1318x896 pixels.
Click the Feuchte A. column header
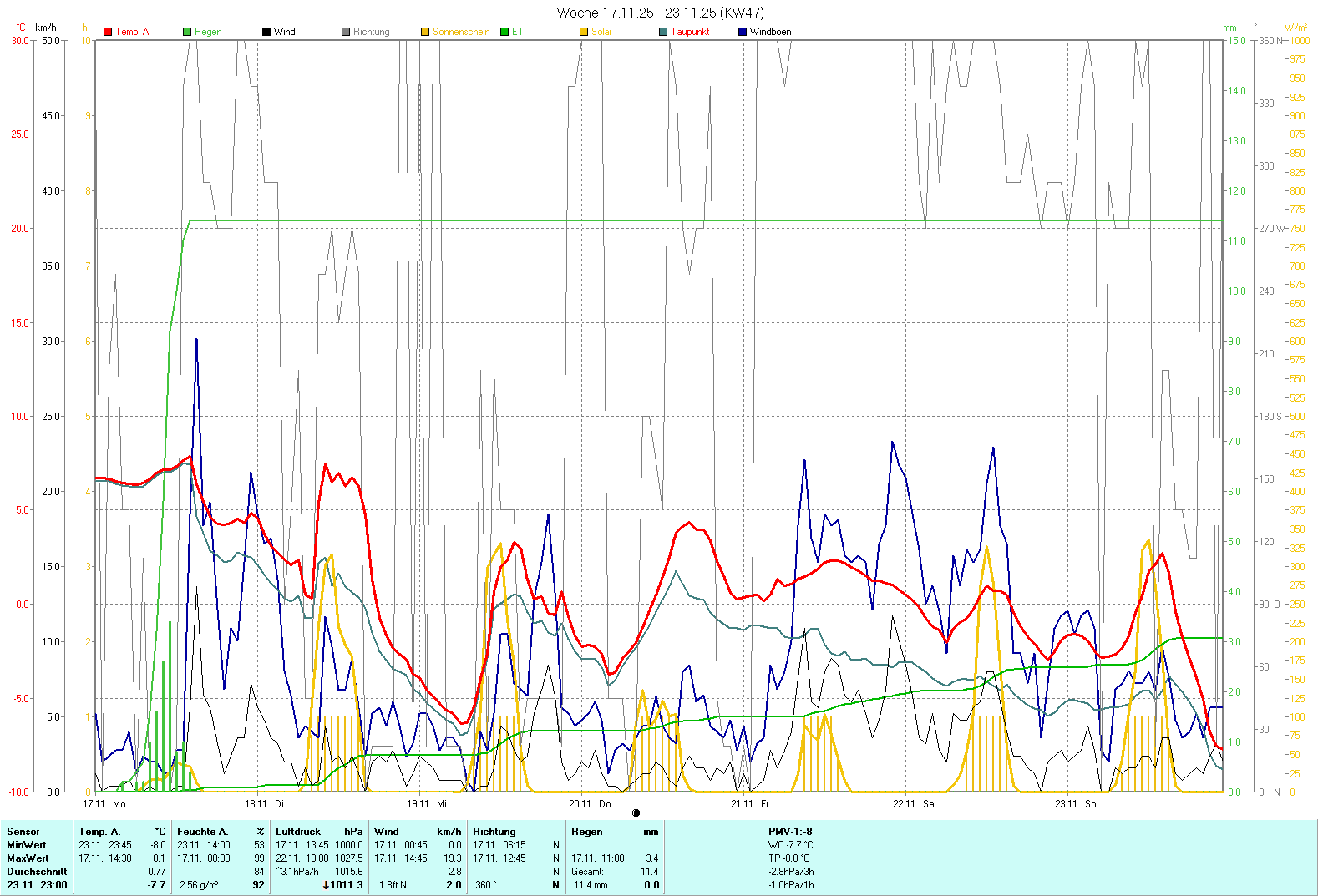point(202,832)
